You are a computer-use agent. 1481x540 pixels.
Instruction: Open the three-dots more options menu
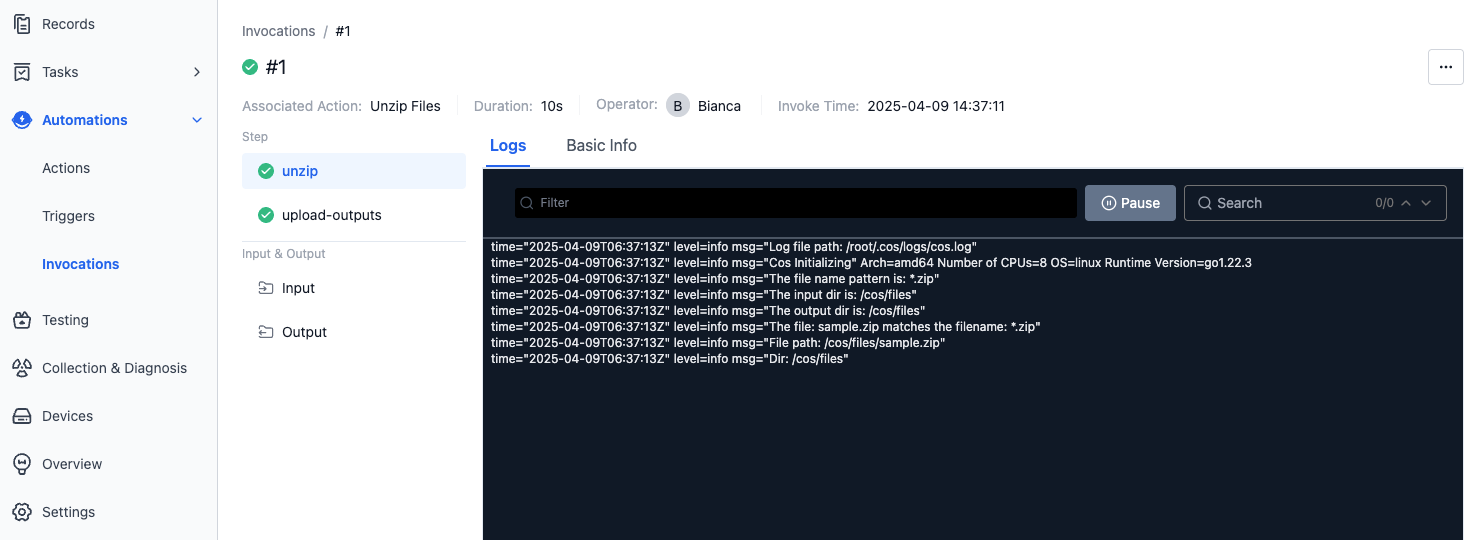[x=1445, y=67]
